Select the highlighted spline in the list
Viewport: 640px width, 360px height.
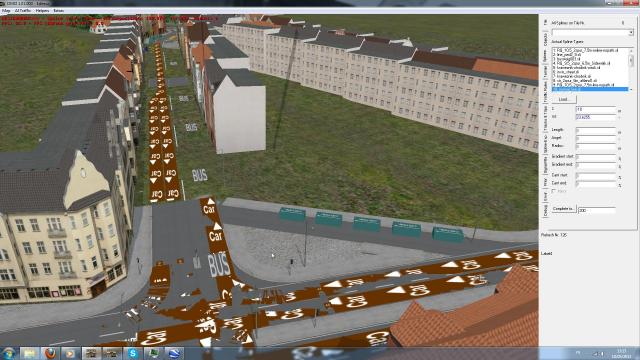(x=590, y=89)
